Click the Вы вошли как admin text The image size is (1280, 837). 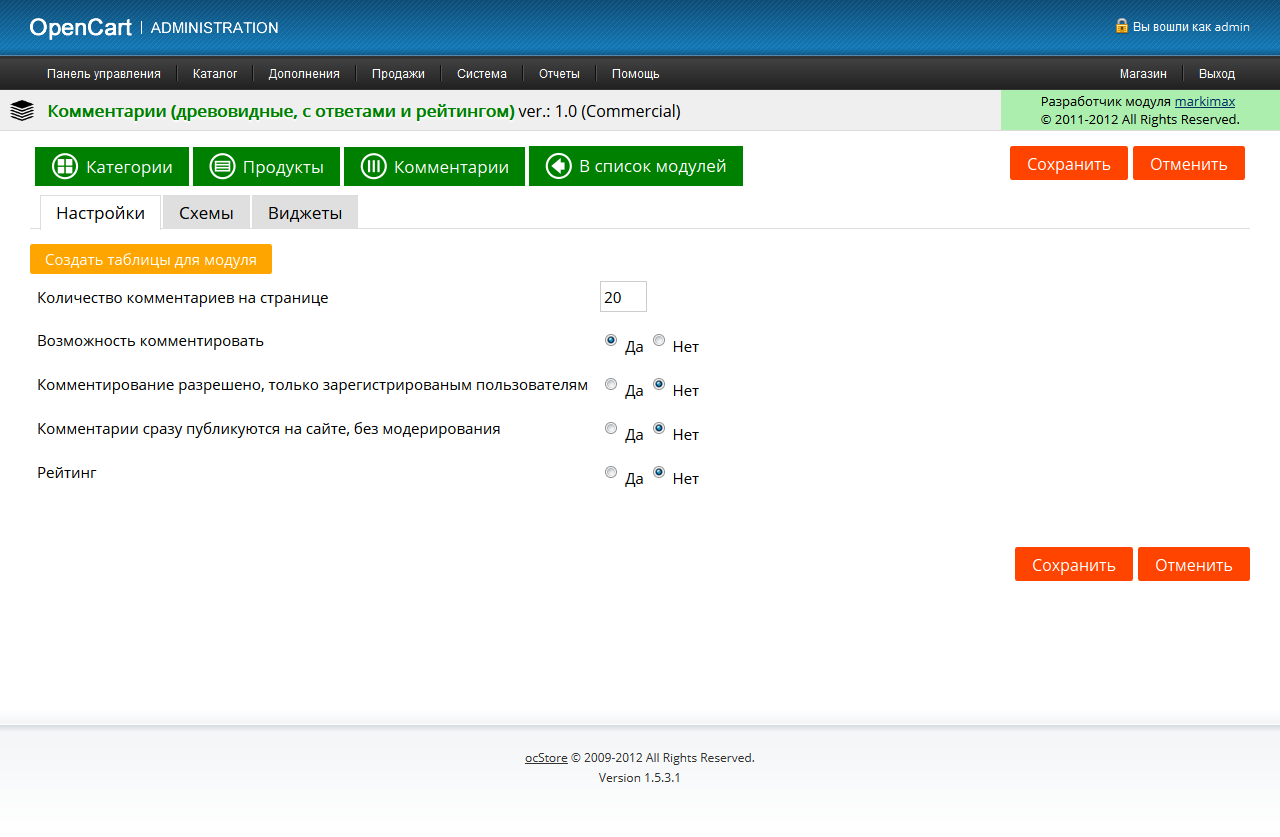coord(1191,27)
